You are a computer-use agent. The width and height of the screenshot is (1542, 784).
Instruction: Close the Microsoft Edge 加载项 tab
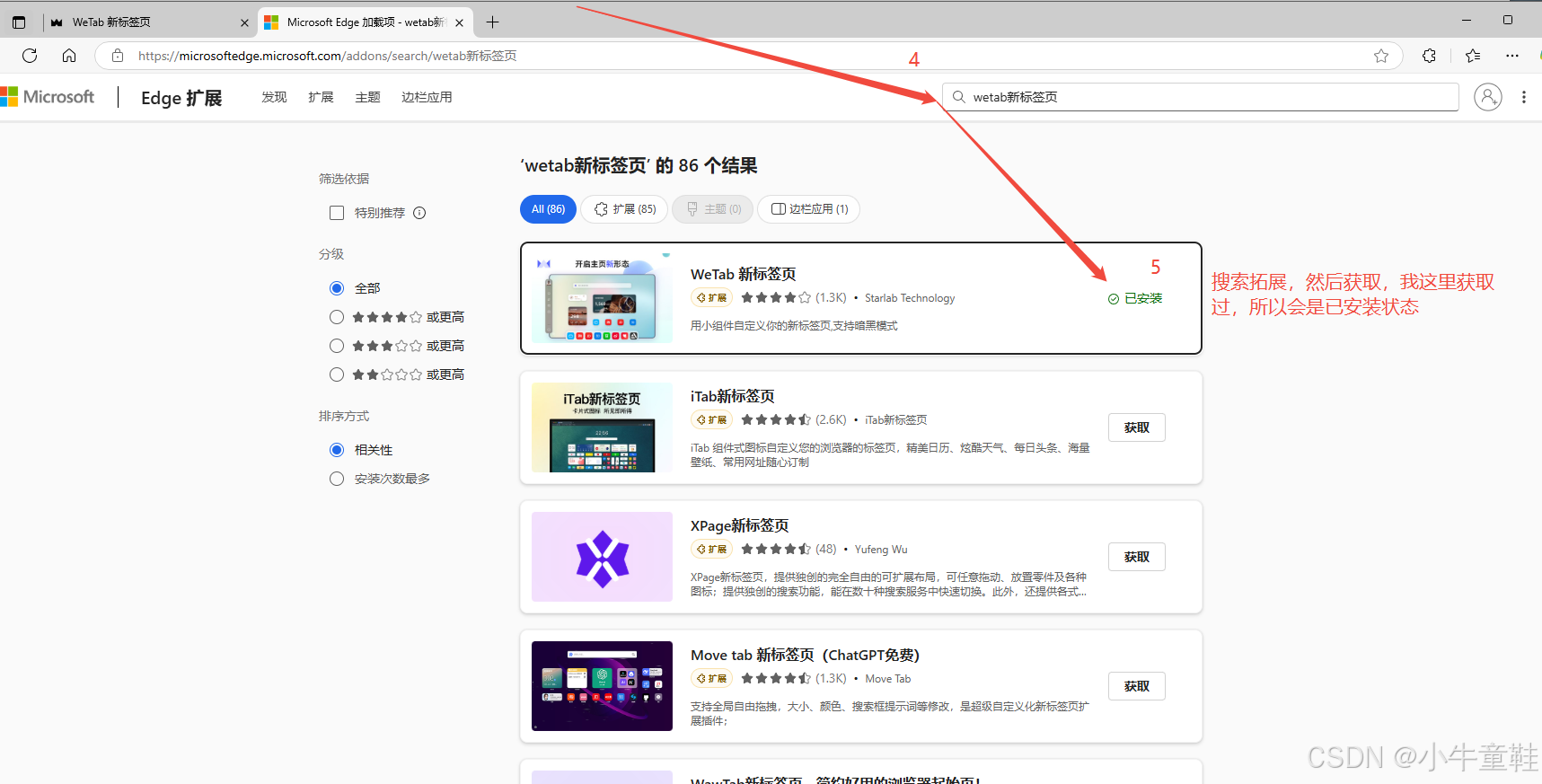(460, 22)
